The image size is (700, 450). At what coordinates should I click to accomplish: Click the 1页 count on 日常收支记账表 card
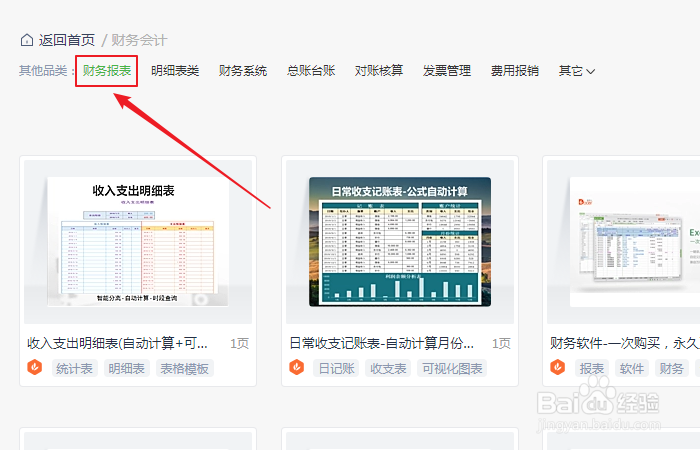click(501, 343)
